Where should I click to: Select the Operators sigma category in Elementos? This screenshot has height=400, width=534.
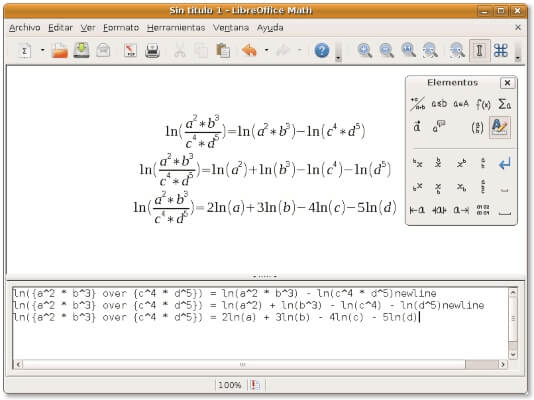[504, 103]
